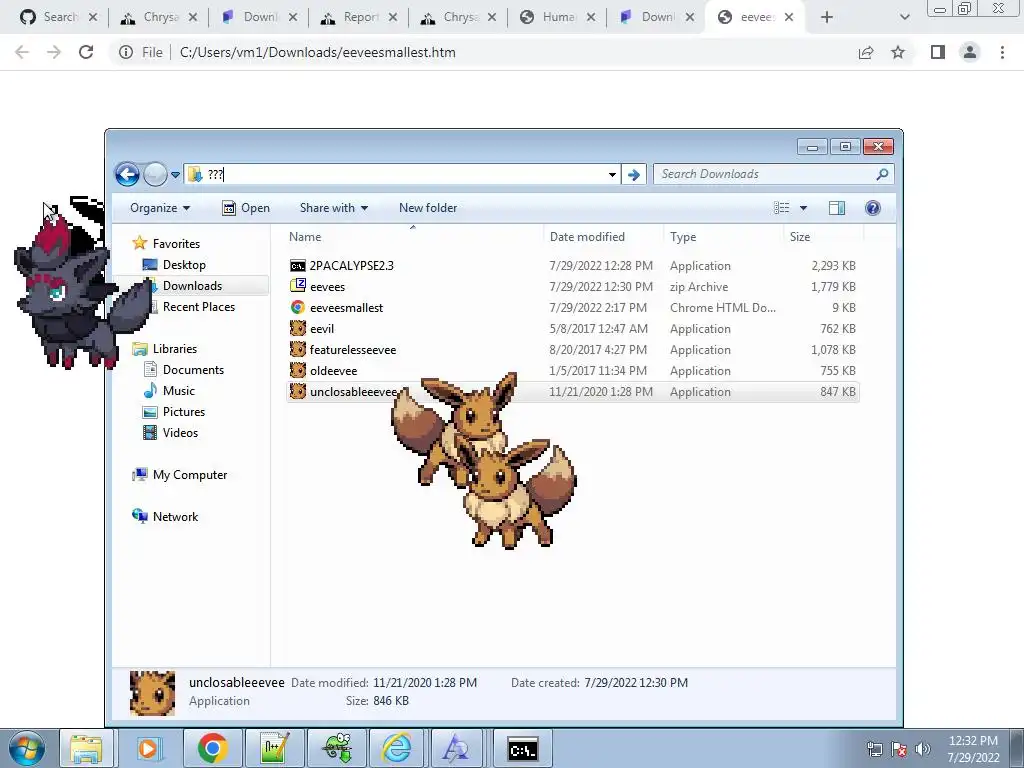Viewport: 1024px width, 768px height.
Task: Select the unclosableeevee icon in the file list
Action: [x=298, y=391]
